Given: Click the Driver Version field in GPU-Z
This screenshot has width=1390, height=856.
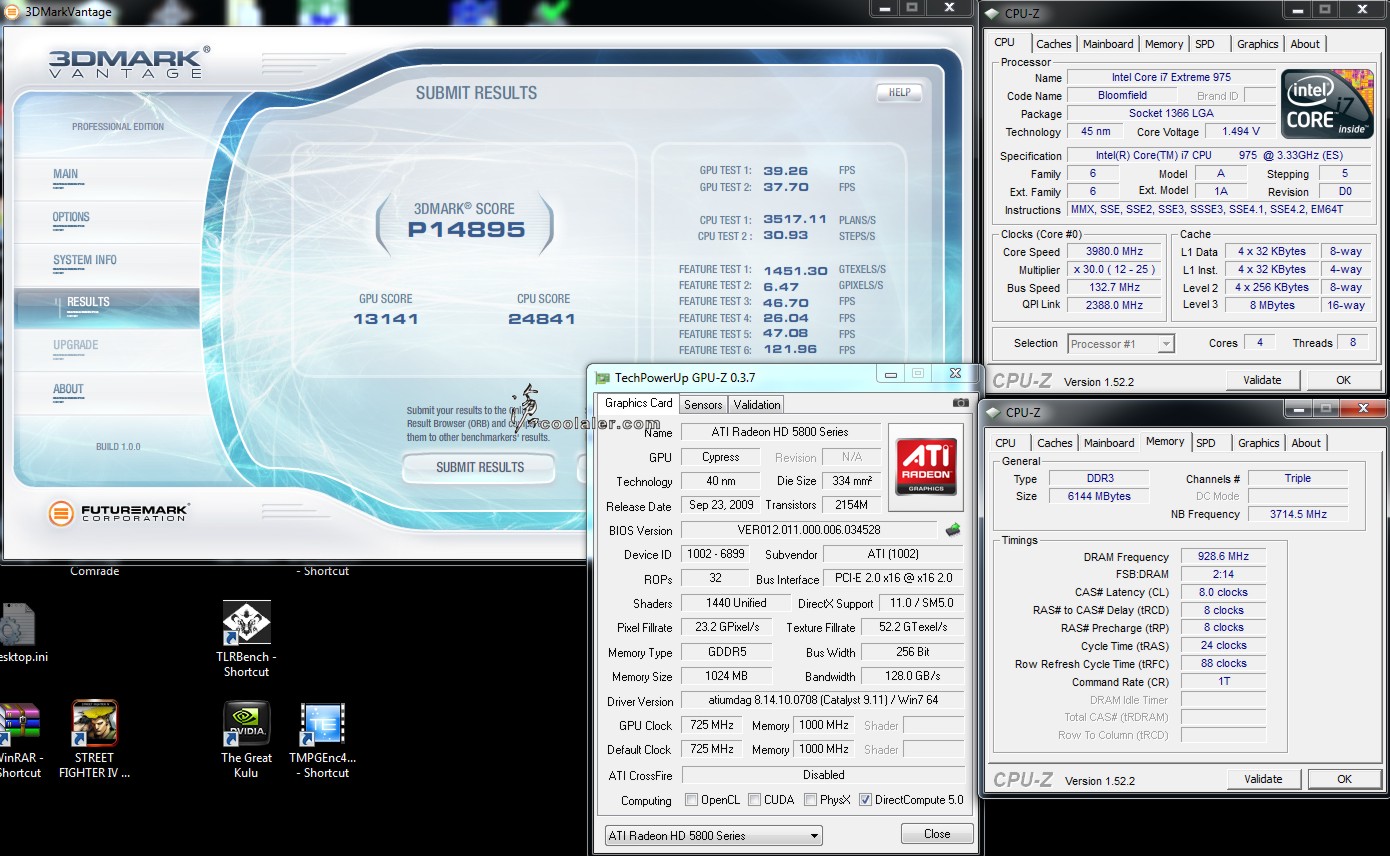Looking at the screenshot, I should [822, 701].
